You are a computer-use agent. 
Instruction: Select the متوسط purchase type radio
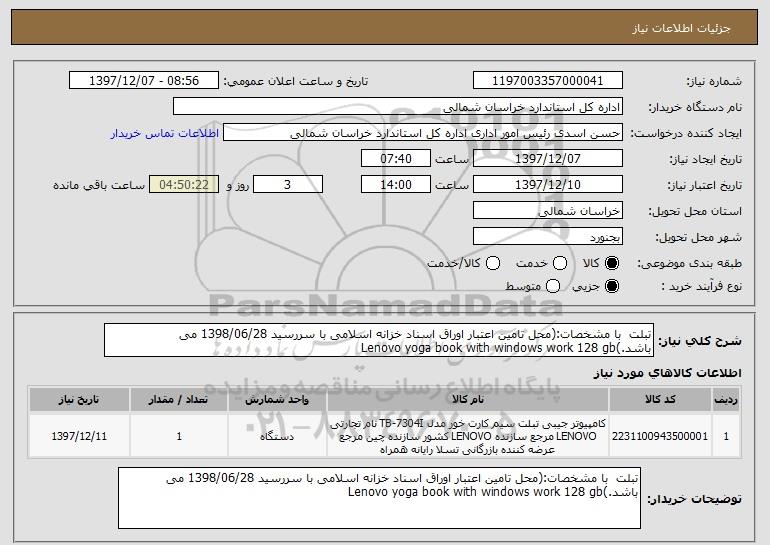pyautogui.click(x=553, y=286)
